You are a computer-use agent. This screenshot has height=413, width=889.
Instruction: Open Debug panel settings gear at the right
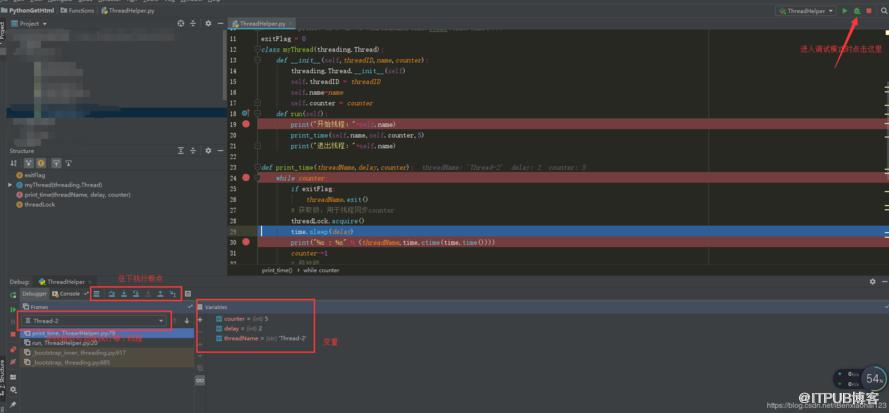(873, 281)
